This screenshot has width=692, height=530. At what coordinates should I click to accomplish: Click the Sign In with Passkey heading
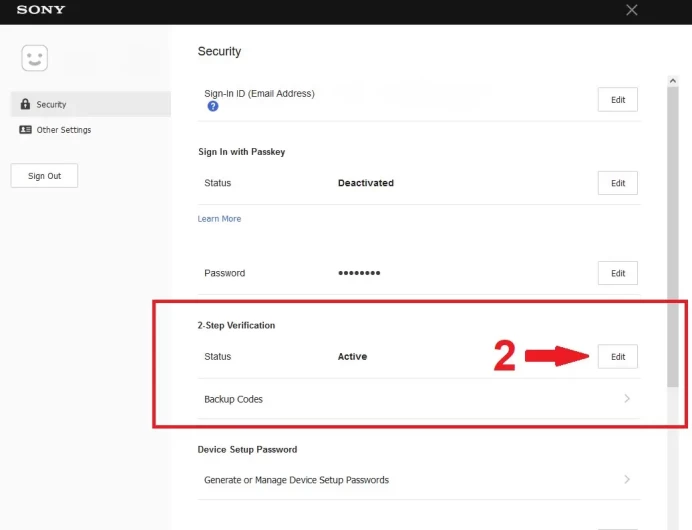pos(241,152)
